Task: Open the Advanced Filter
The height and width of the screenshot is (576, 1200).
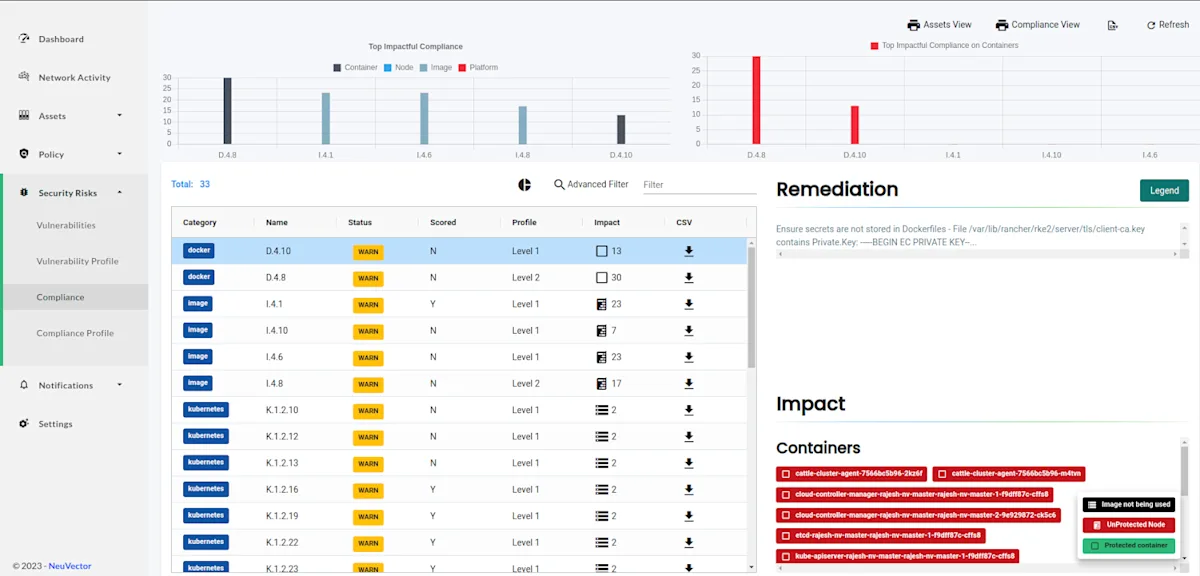Action: (591, 184)
